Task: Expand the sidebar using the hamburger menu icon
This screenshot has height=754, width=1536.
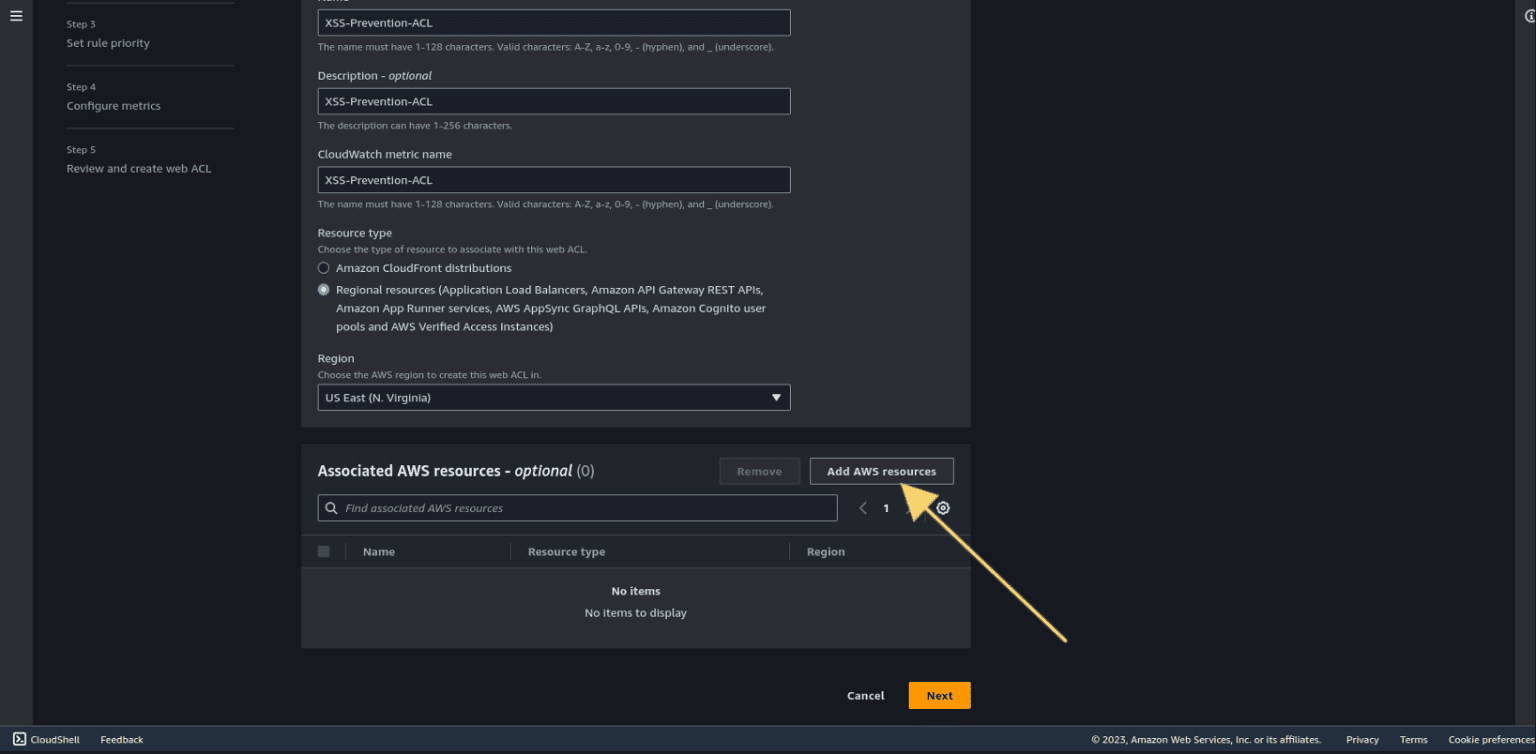Action: (x=15, y=15)
